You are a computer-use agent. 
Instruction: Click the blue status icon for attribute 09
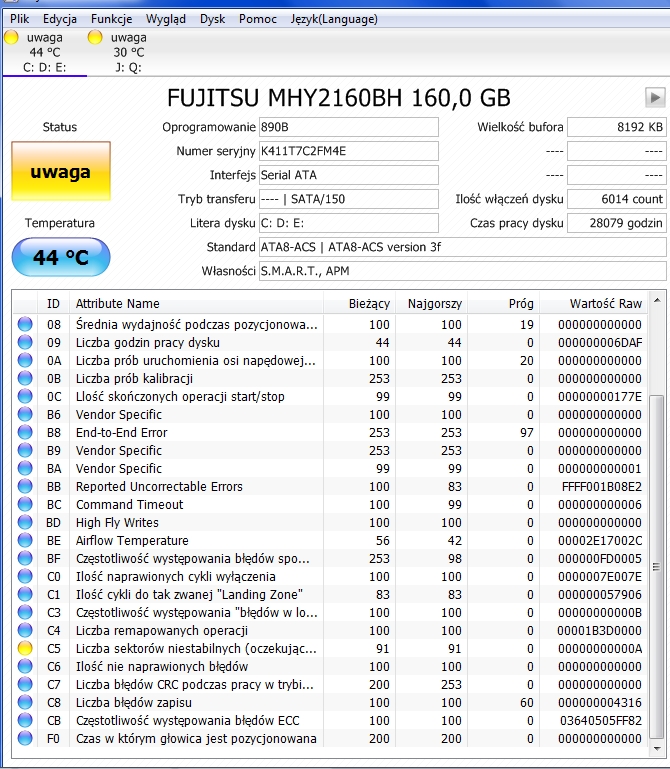[x=25, y=342]
